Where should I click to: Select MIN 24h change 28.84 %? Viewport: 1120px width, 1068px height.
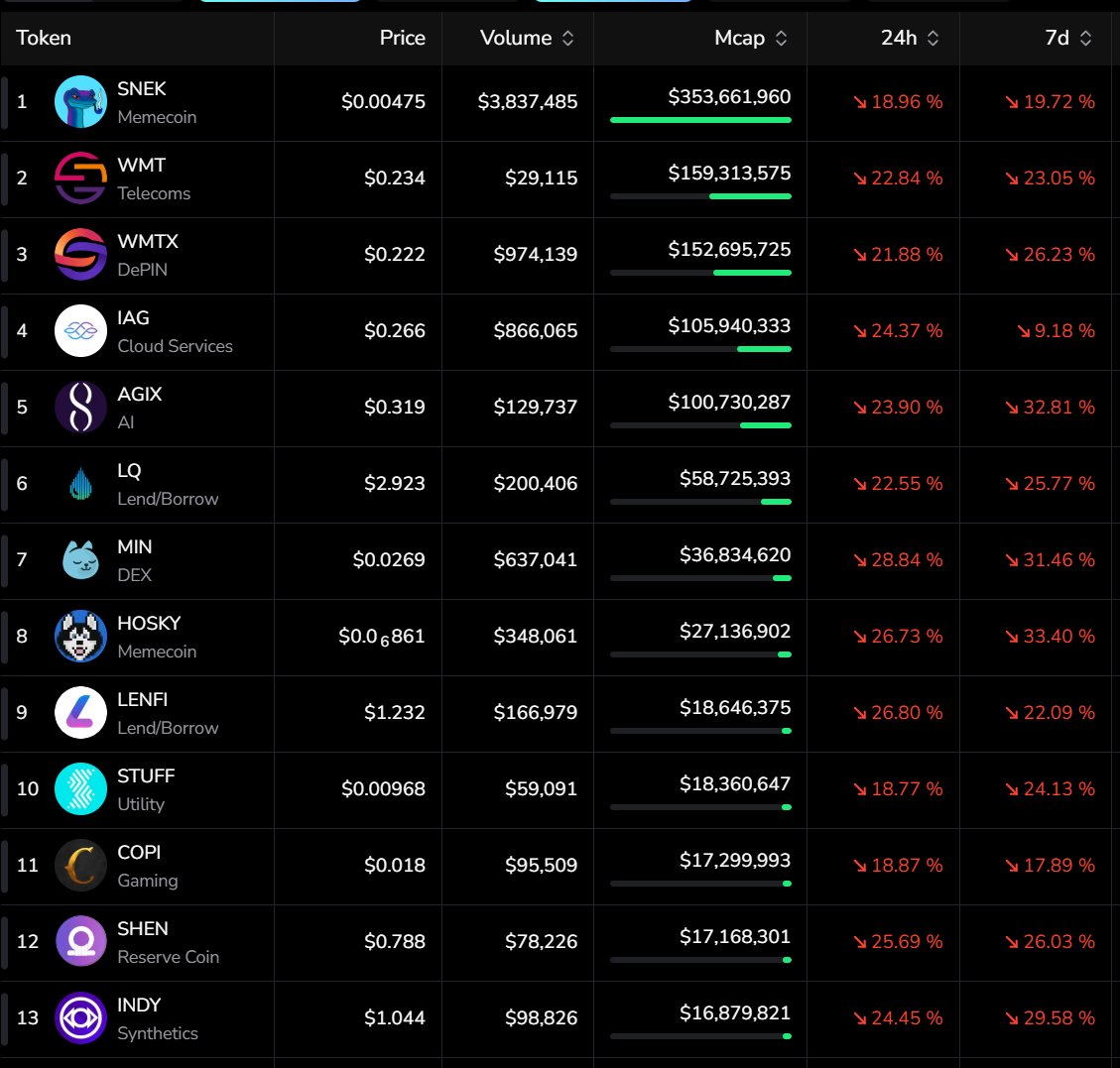pyautogui.click(x=898, y=559)
